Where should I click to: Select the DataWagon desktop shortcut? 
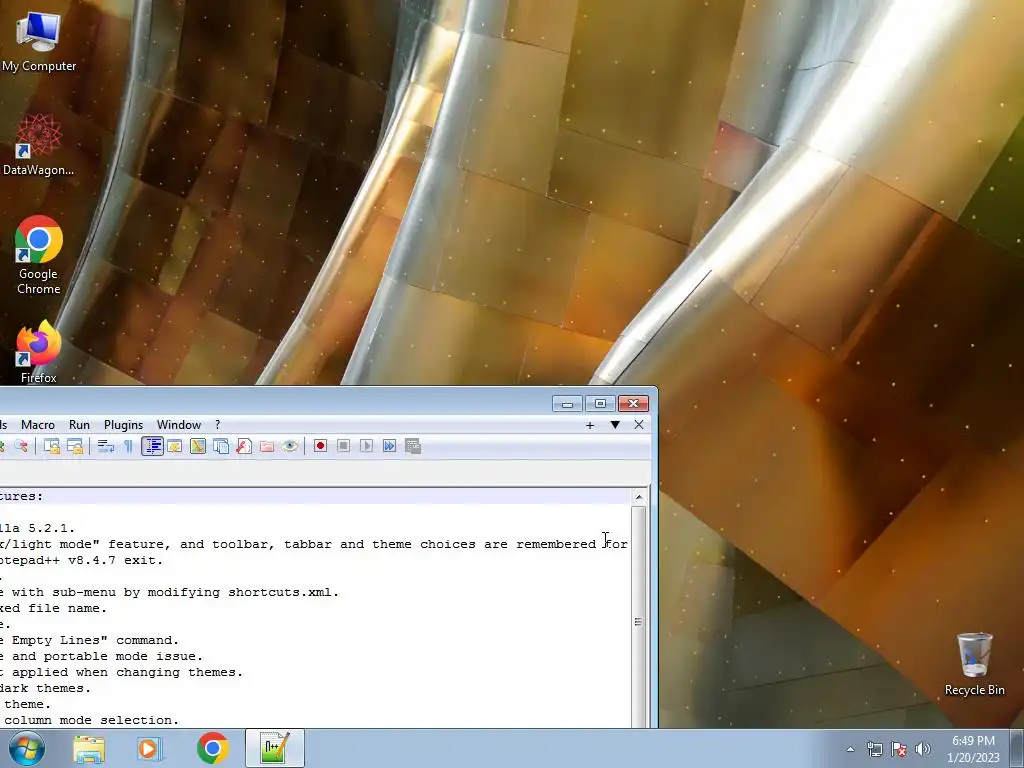pos(39,144)
